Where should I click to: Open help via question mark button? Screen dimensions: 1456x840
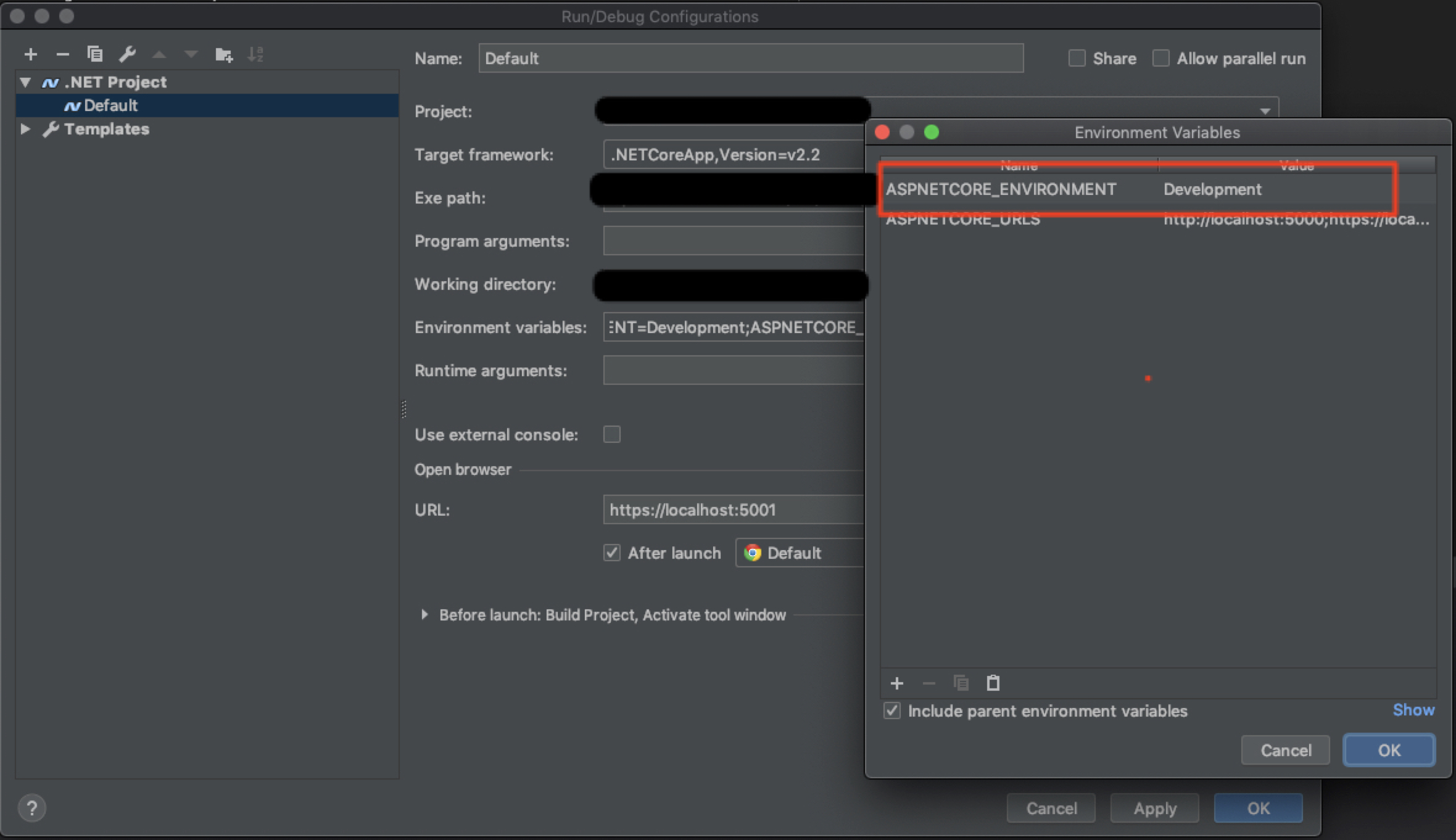[32, 808]
